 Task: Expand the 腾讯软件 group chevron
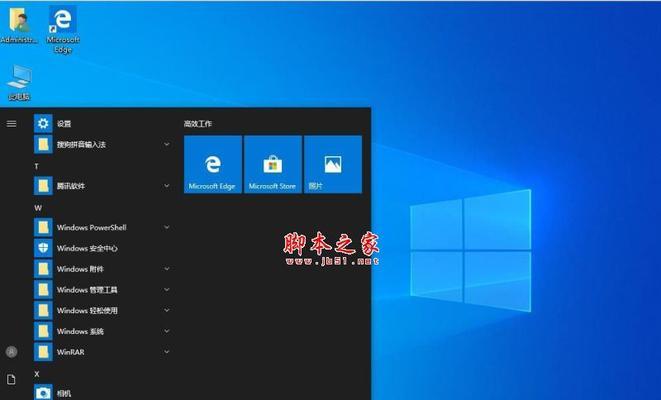click(x=167, y=186)
